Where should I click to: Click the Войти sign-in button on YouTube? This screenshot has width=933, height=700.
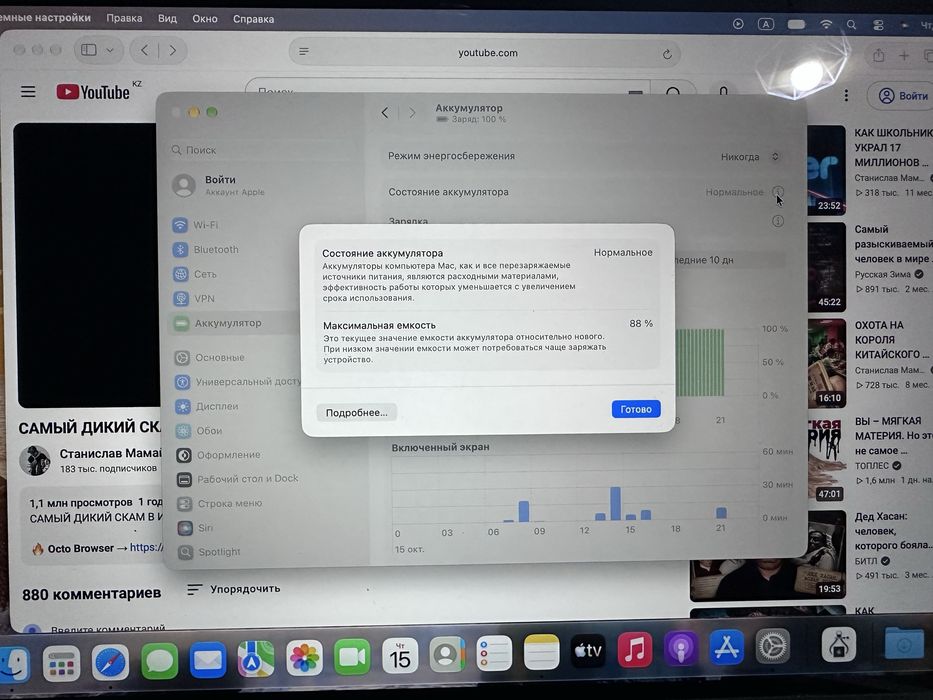(901, 95)
